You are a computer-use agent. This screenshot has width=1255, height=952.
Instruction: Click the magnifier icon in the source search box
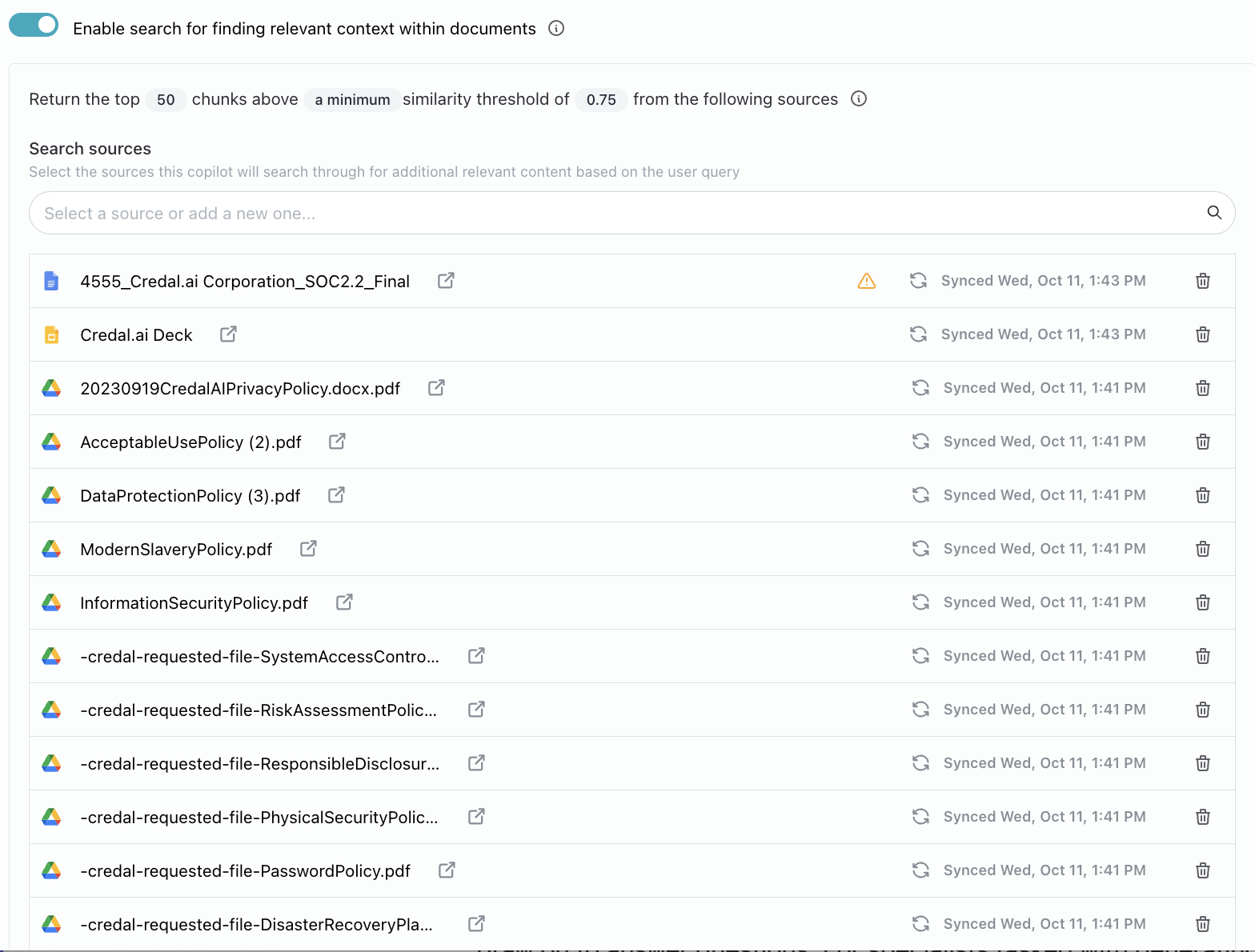(1214, 212)
